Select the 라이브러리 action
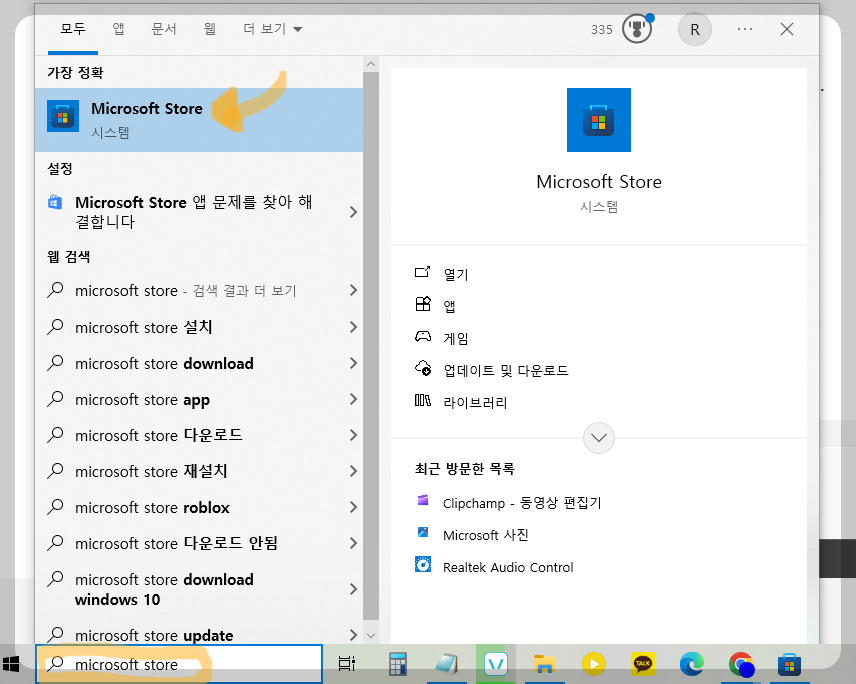 461,402
